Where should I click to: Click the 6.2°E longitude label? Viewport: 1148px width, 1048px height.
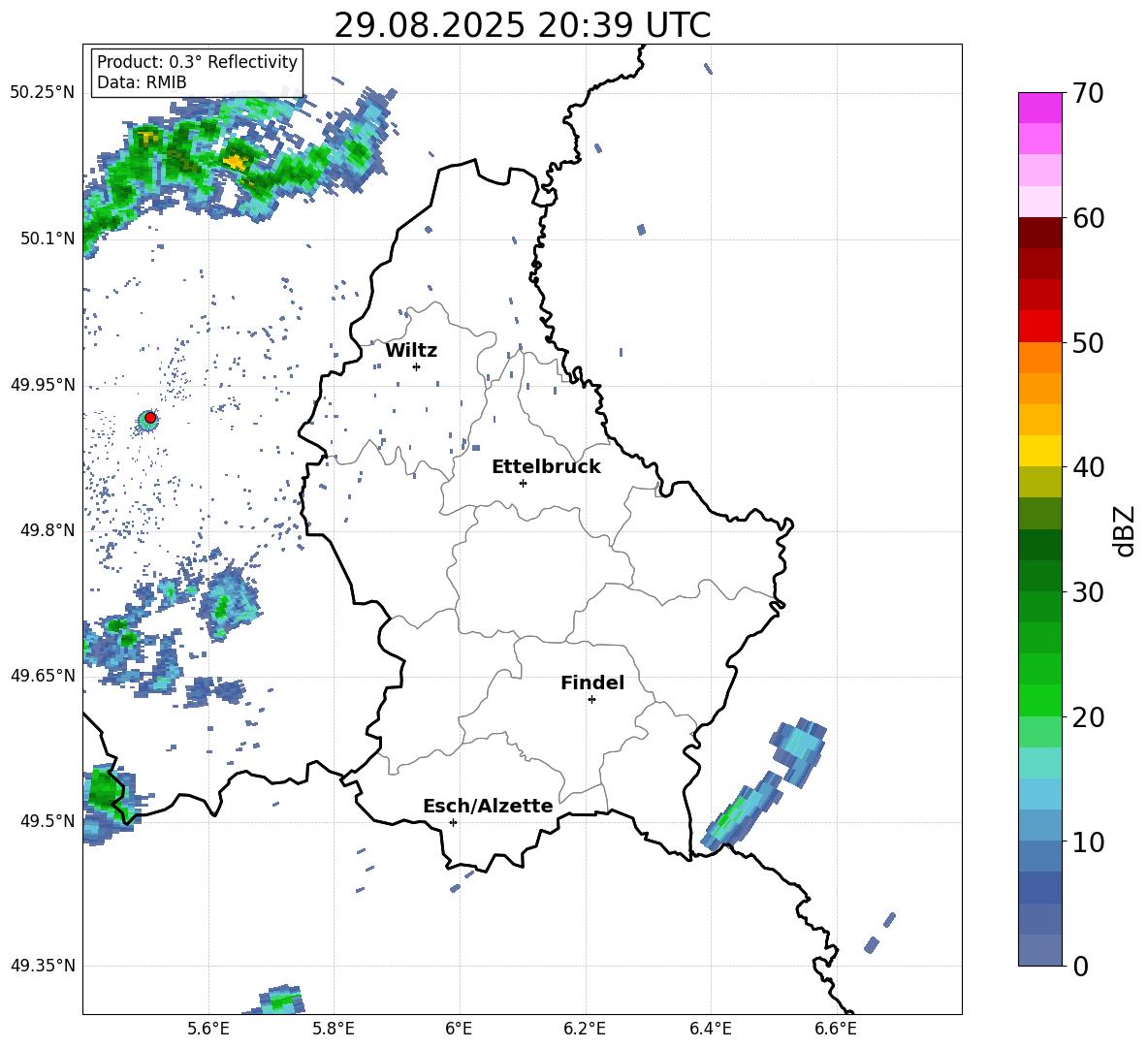pyautogui.click(x=585, y=1029)
